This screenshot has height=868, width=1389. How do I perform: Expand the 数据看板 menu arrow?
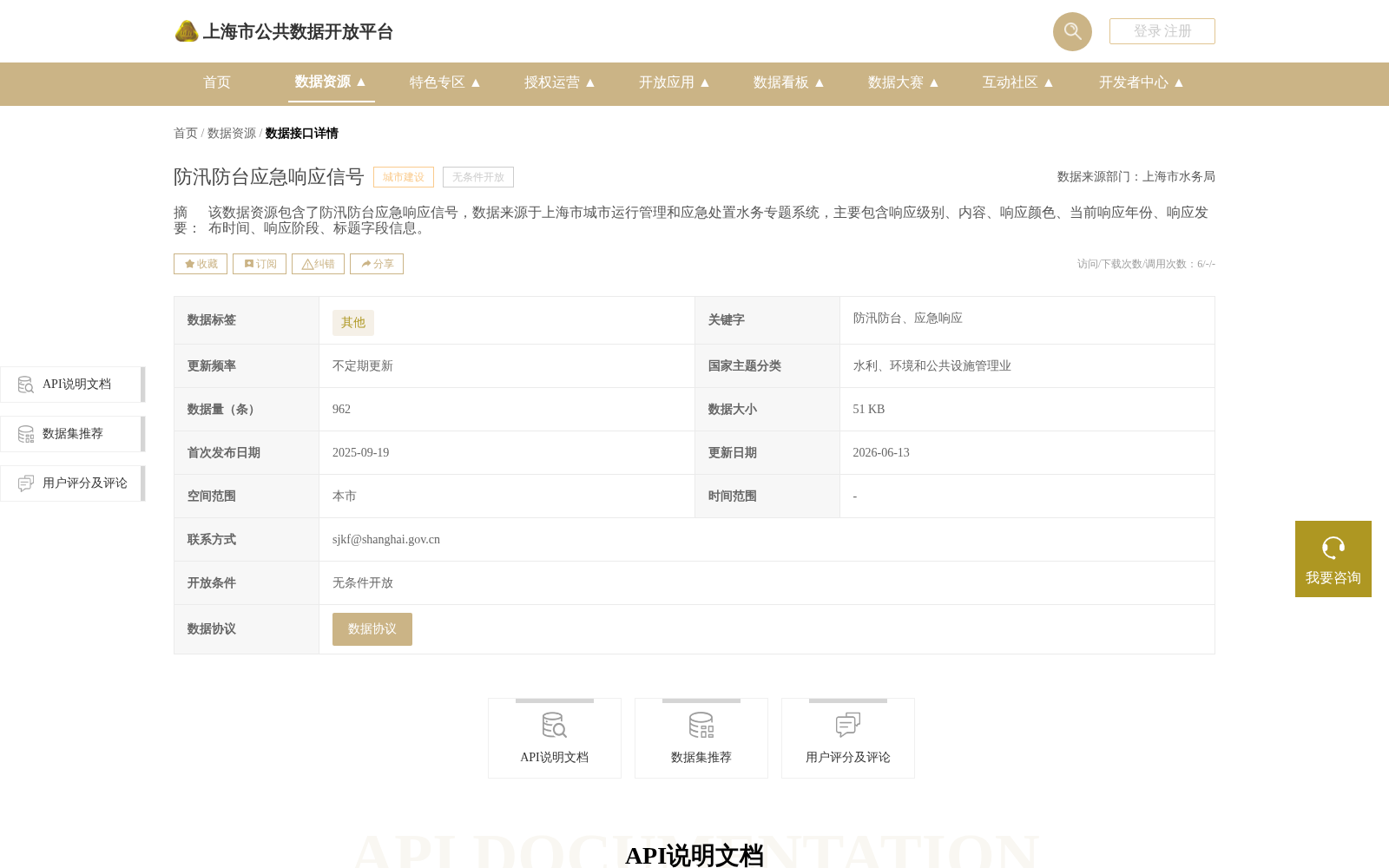pos(820,82)
